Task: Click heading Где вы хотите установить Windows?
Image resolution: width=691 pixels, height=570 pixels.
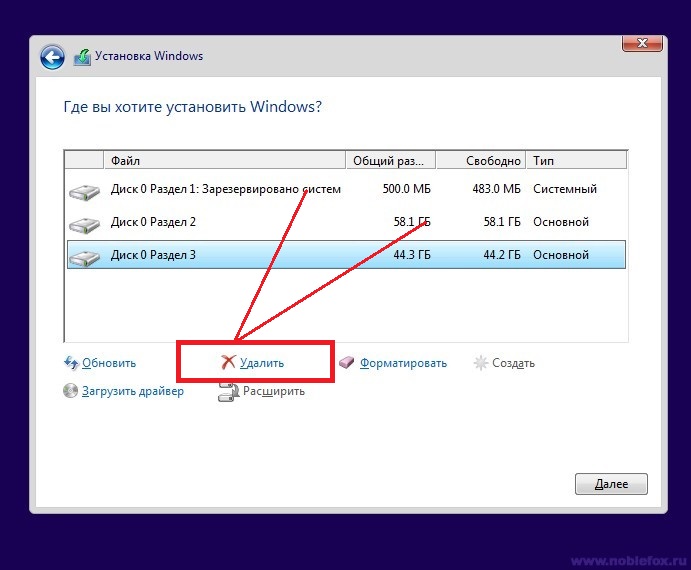Action: pos(193,107)
